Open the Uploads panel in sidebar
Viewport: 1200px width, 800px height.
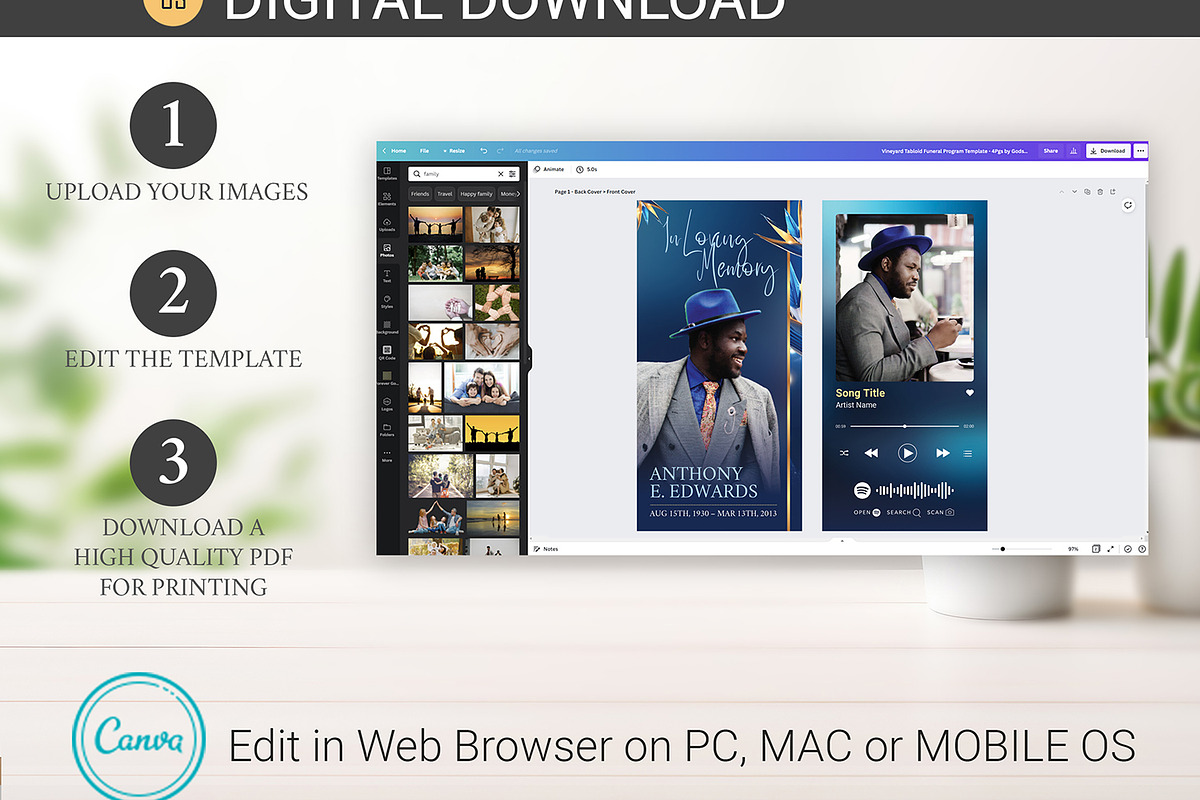click(x=387, y=224)
